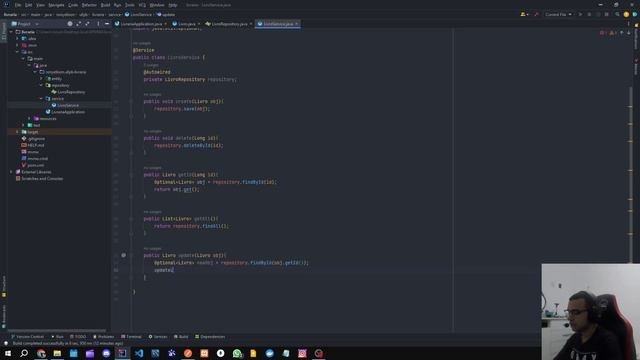Close the LivroService.java tab
Screen dimensions: 640x360
pos(297,24)
